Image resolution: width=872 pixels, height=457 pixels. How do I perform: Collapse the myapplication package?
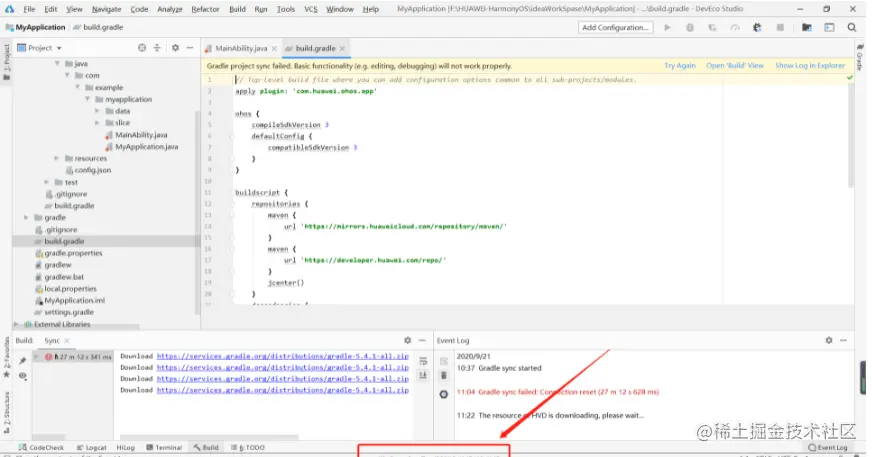[87, 99]
